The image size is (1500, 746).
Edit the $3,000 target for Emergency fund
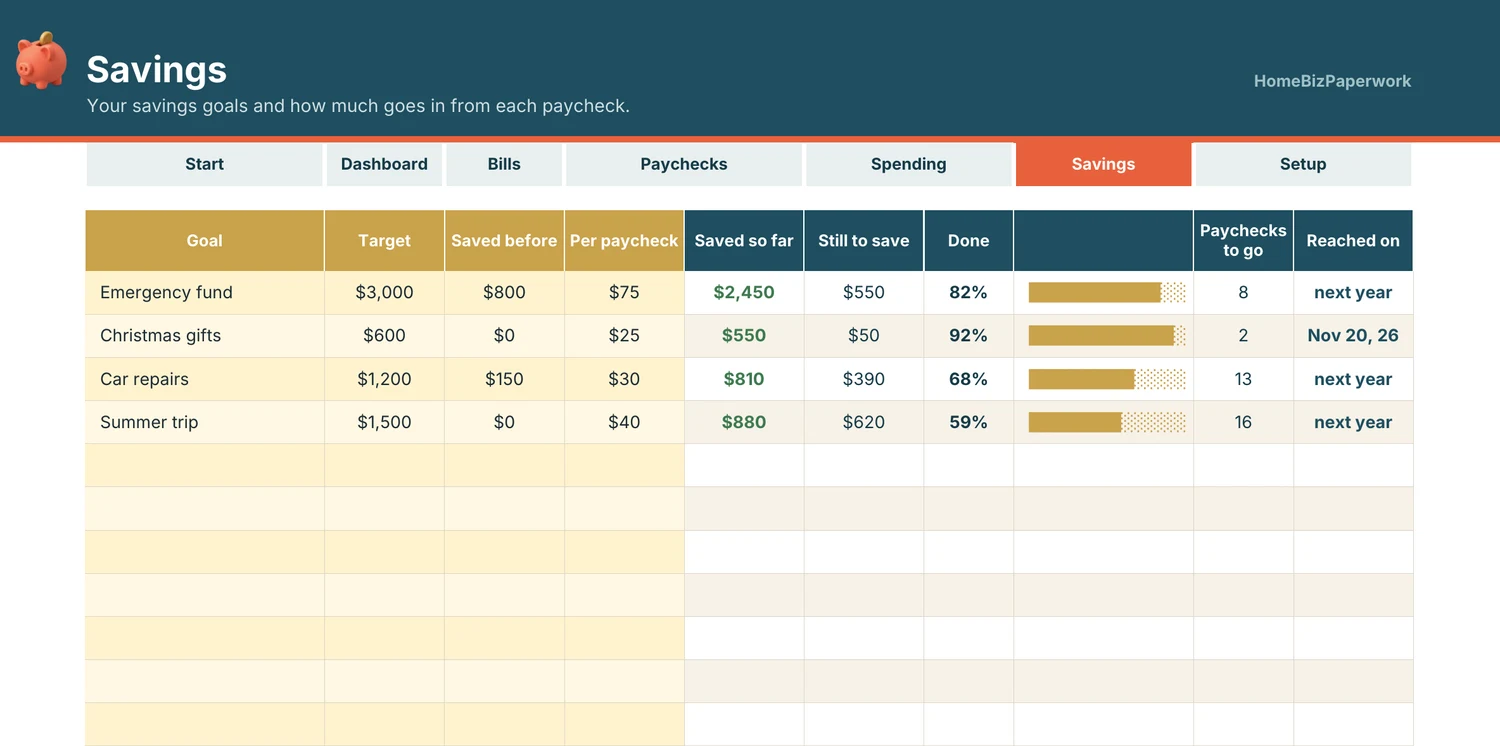(385, 293)
